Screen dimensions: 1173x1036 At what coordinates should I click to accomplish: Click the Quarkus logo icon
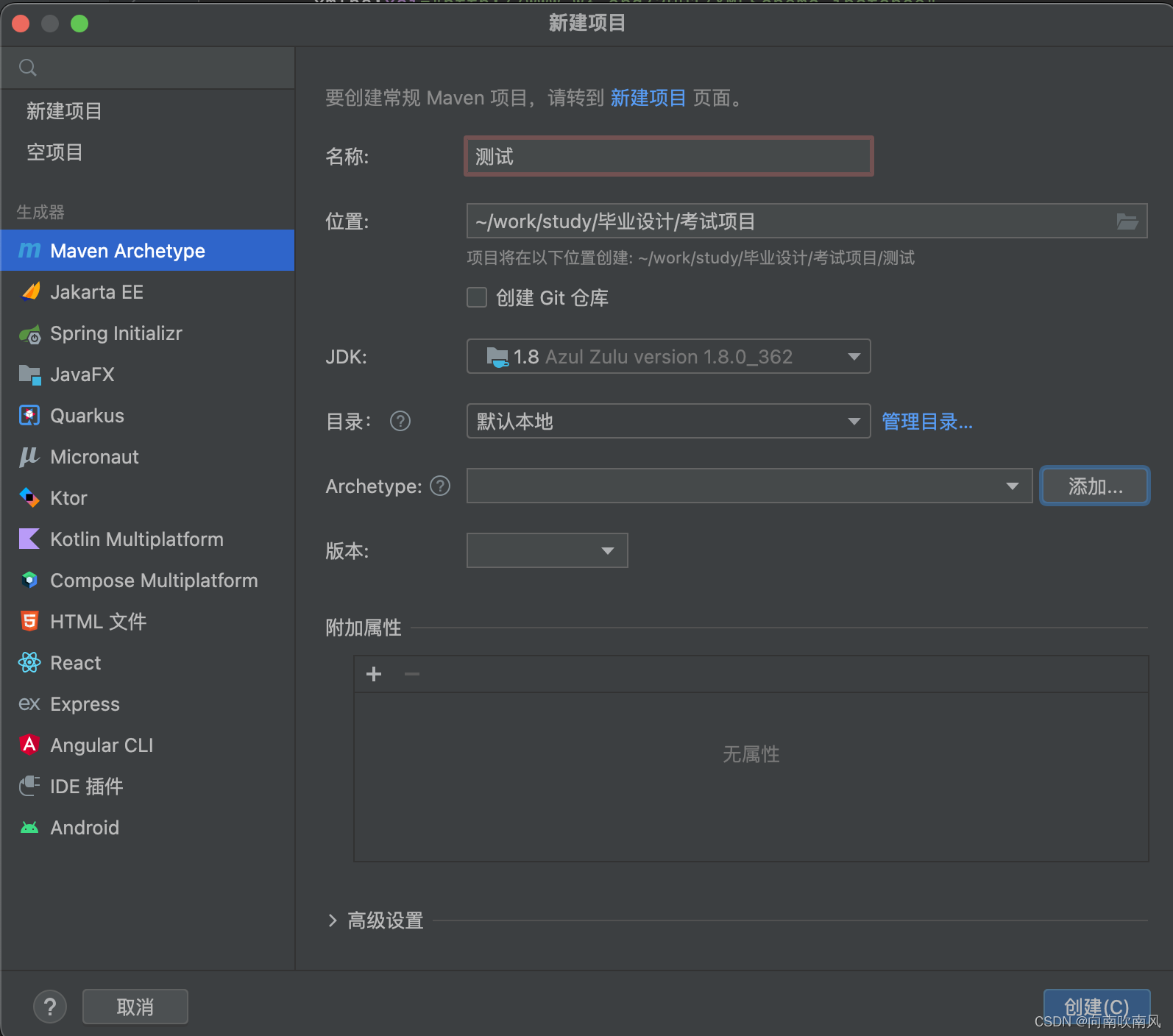pos(29,416)
